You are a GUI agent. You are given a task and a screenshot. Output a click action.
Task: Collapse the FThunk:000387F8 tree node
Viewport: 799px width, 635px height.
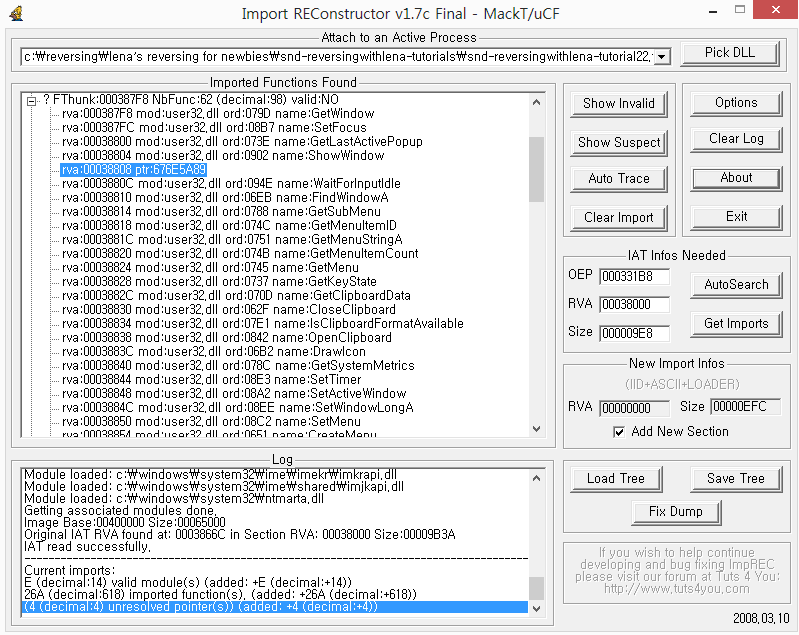pyautogui.click(x=32, y=100)
